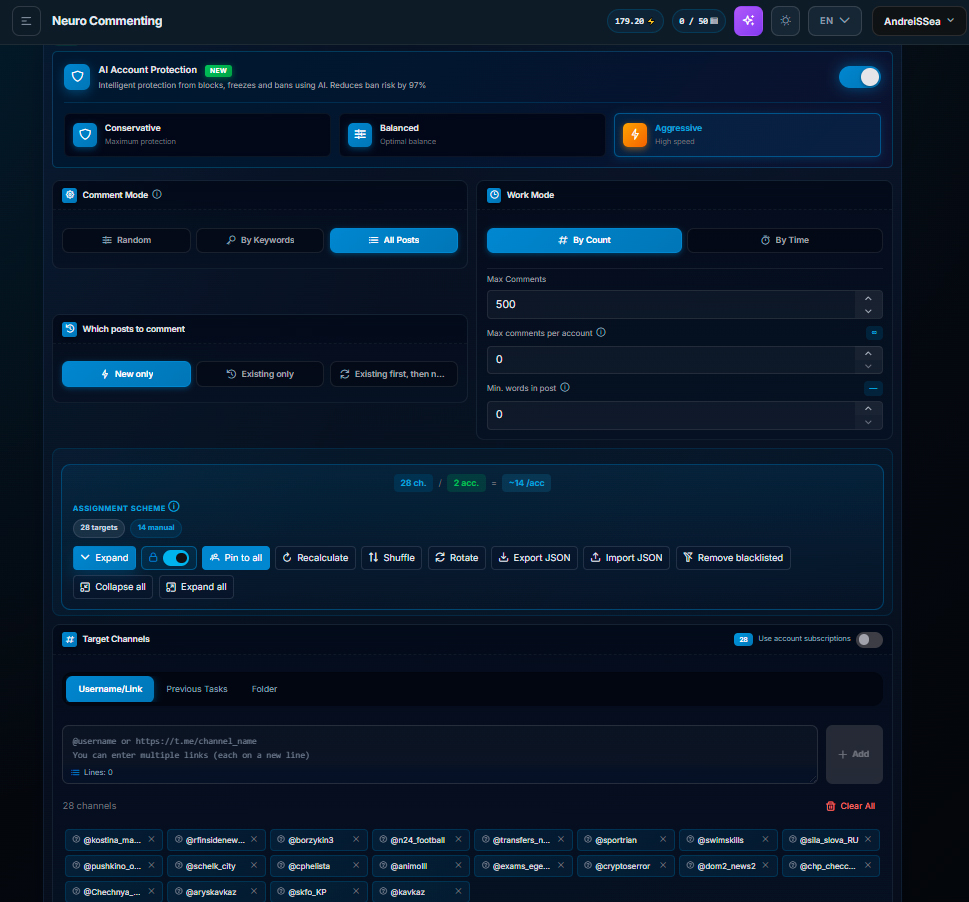This screenshot has width=969, height=902.
Task: Remove the @sila_slova_RU channel chip
Action: pos(868,840)
